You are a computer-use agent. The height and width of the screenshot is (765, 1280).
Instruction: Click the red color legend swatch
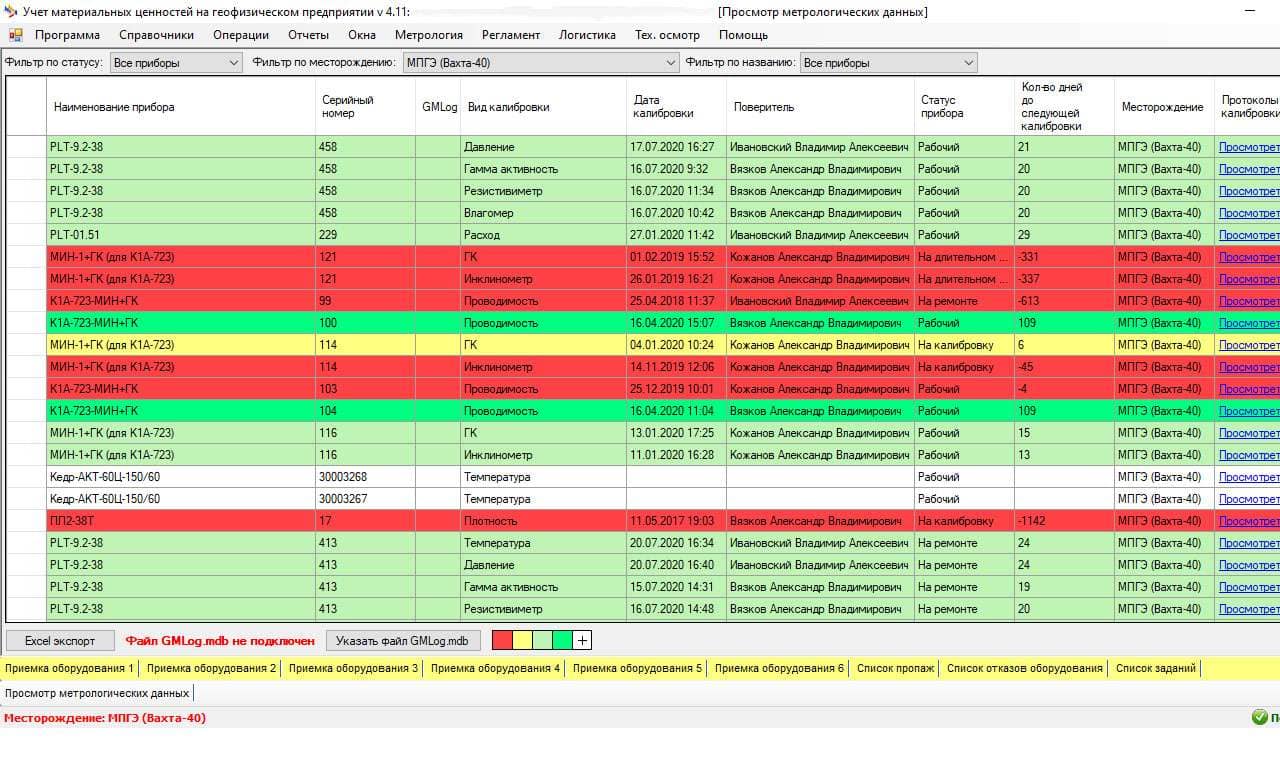503,640
